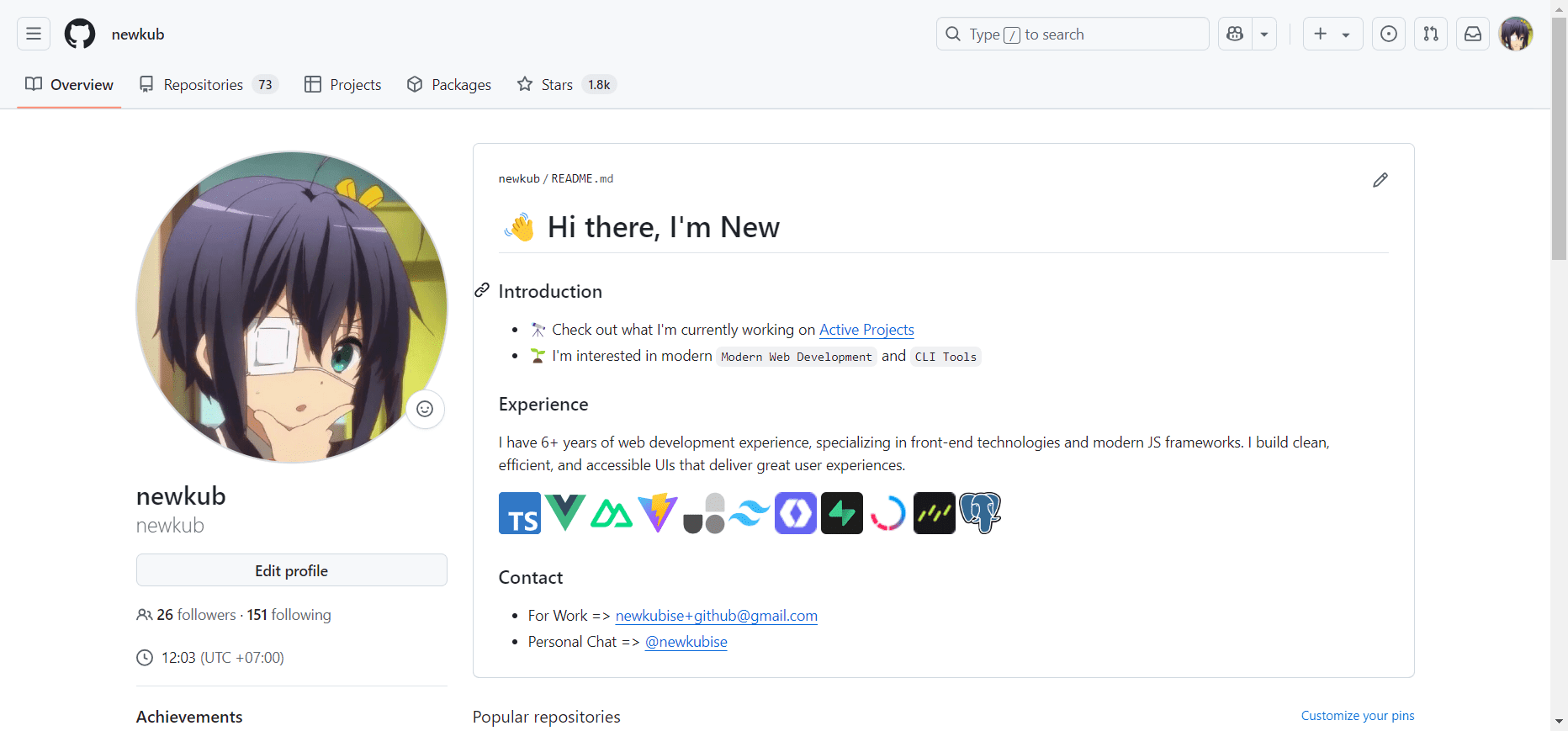
Task: Click the Introduction heading anchor link icon
Action: pos(482,290)
